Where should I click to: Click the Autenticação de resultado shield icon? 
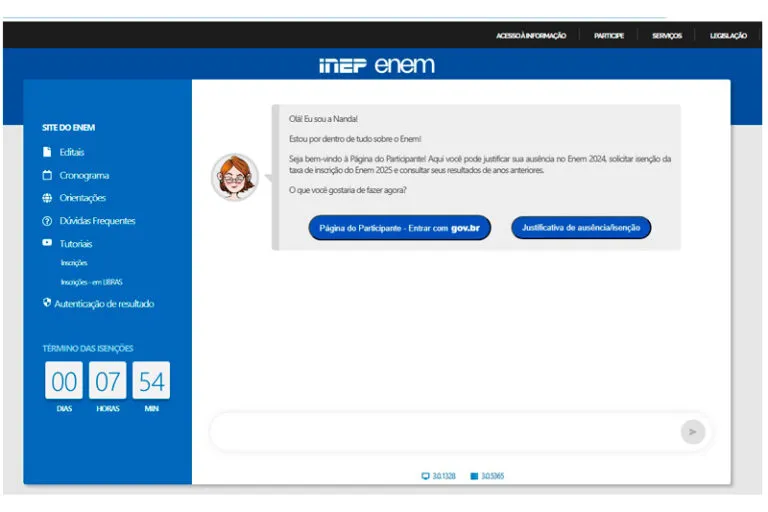pyautogui.click(x=47, y=303)
